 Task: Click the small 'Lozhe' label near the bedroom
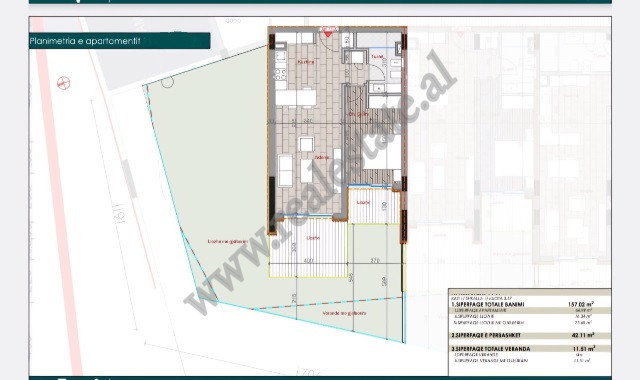click(x=363, y=202)
